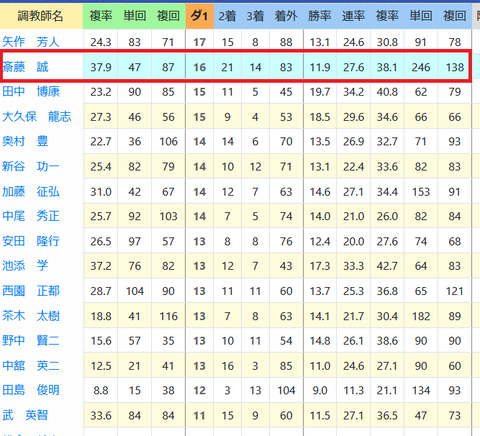Click 104 着外 value in 田島 俊明 row
480x436 pixels.
click(x=286, y=390)
